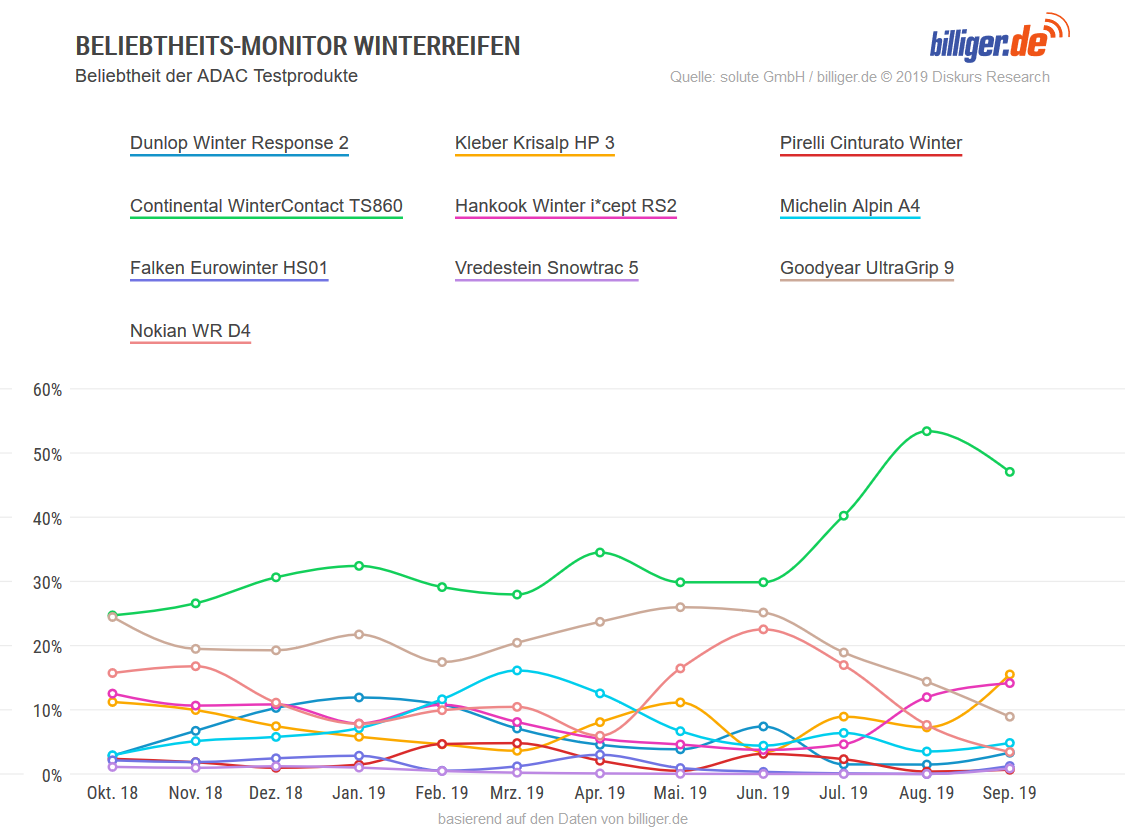Click the orange Kleber point at Sep. 19

click(1010, 675)
